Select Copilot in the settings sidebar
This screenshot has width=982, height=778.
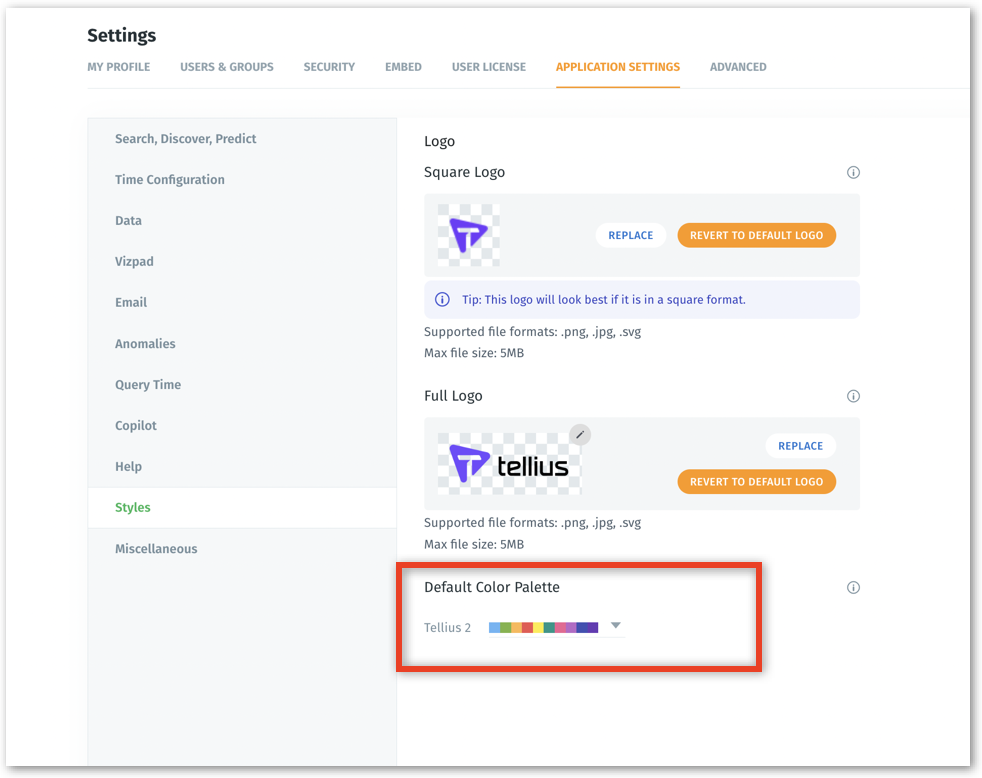136,426
